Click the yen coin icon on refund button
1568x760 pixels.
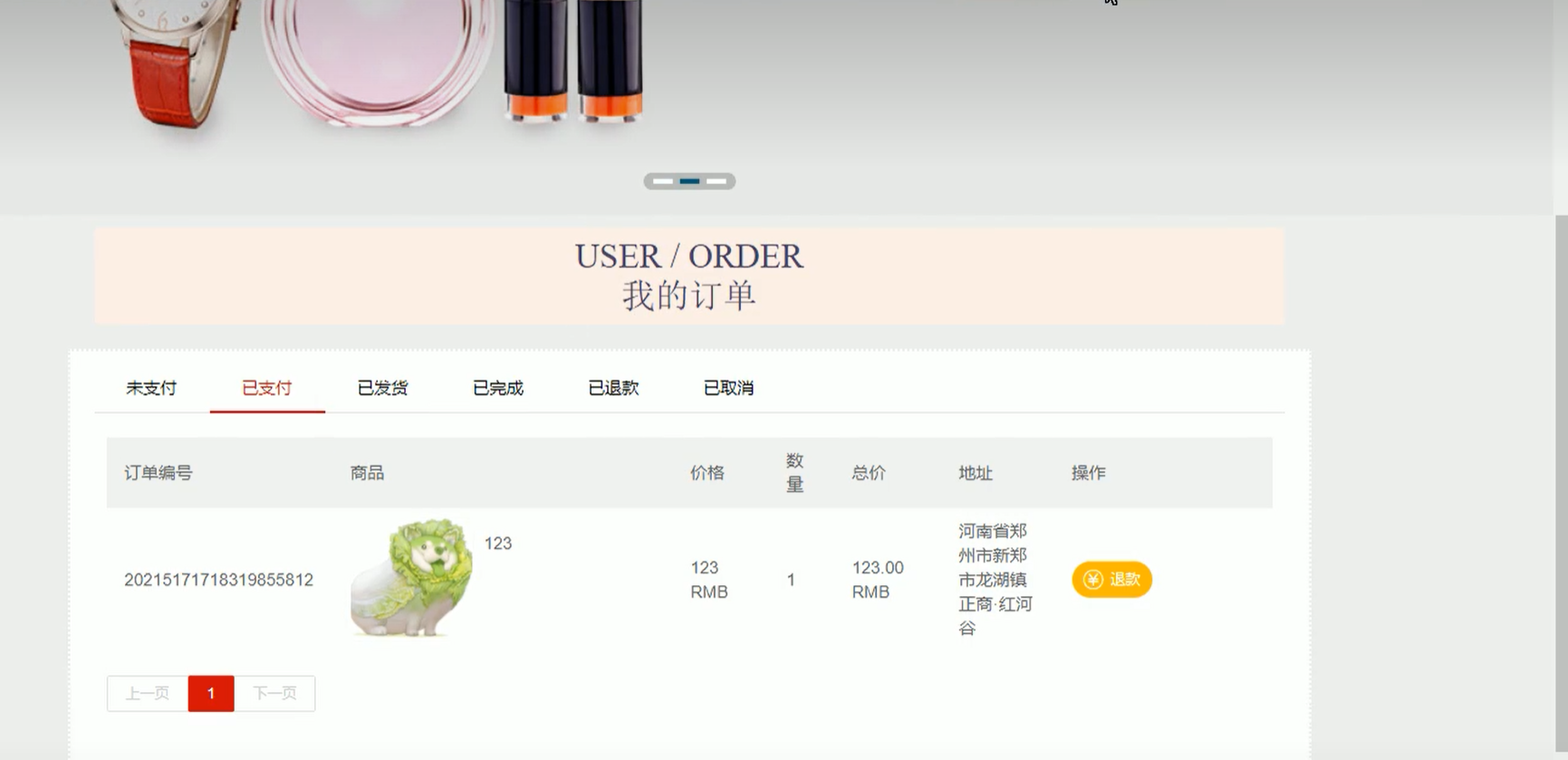point(1093,580)
